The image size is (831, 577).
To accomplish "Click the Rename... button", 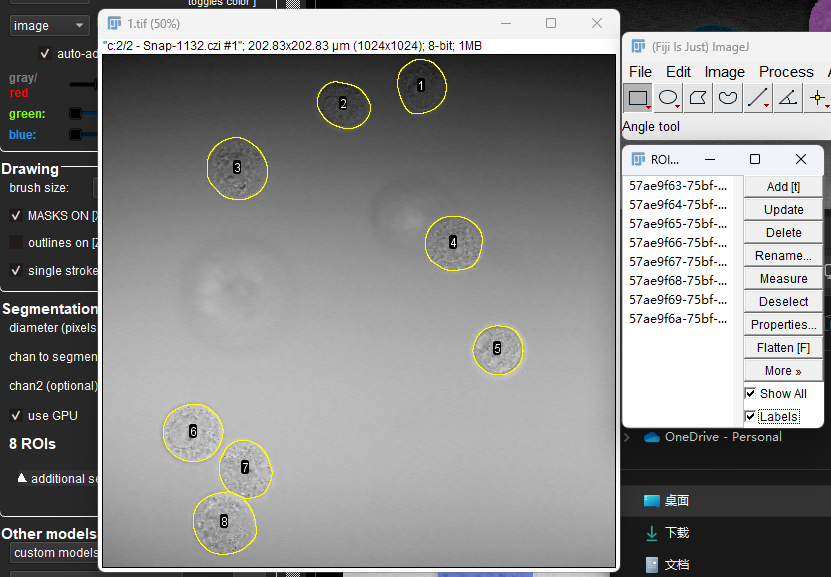I will (783, 256).
